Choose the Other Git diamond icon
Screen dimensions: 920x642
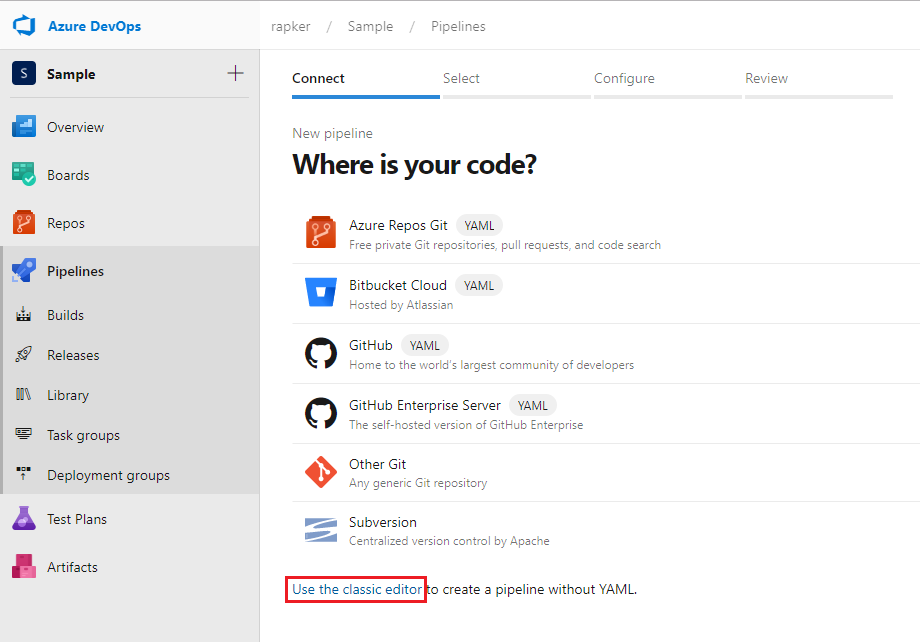click(321, 472)
